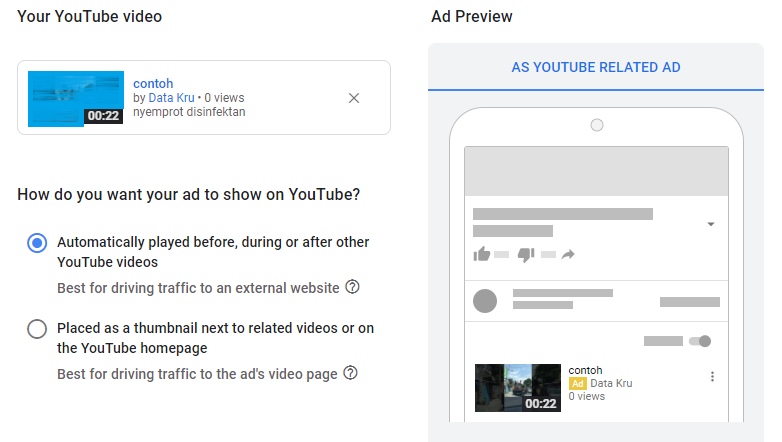
Task: Click the contoh ad thumbnail in phone preview
Action: [x=518, y=388]
